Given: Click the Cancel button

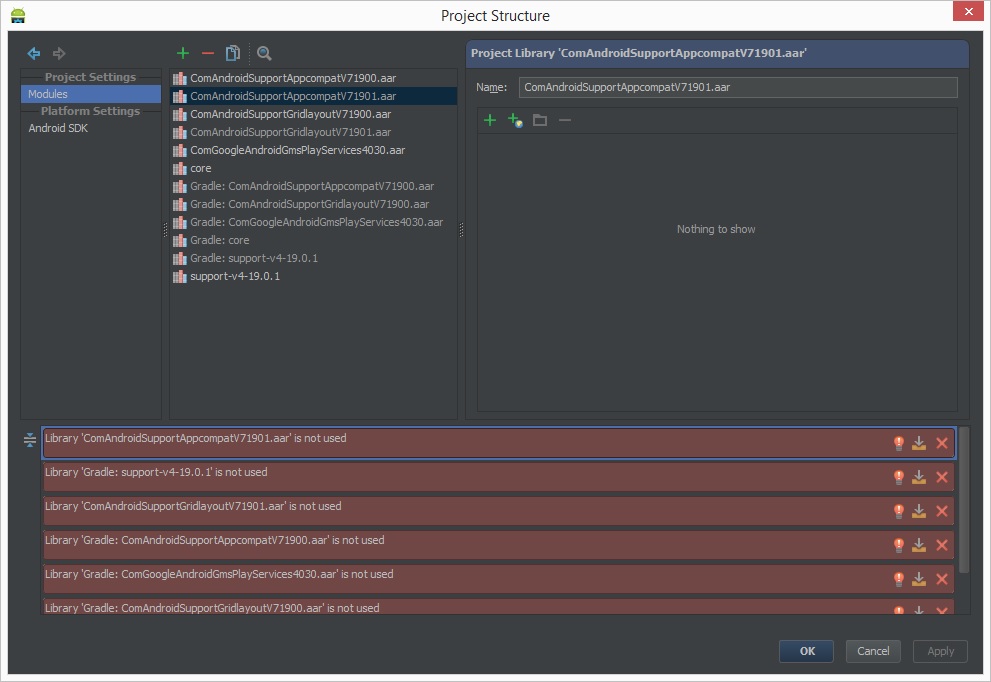Looking at the screenshot, I should (x=873, y=651).
